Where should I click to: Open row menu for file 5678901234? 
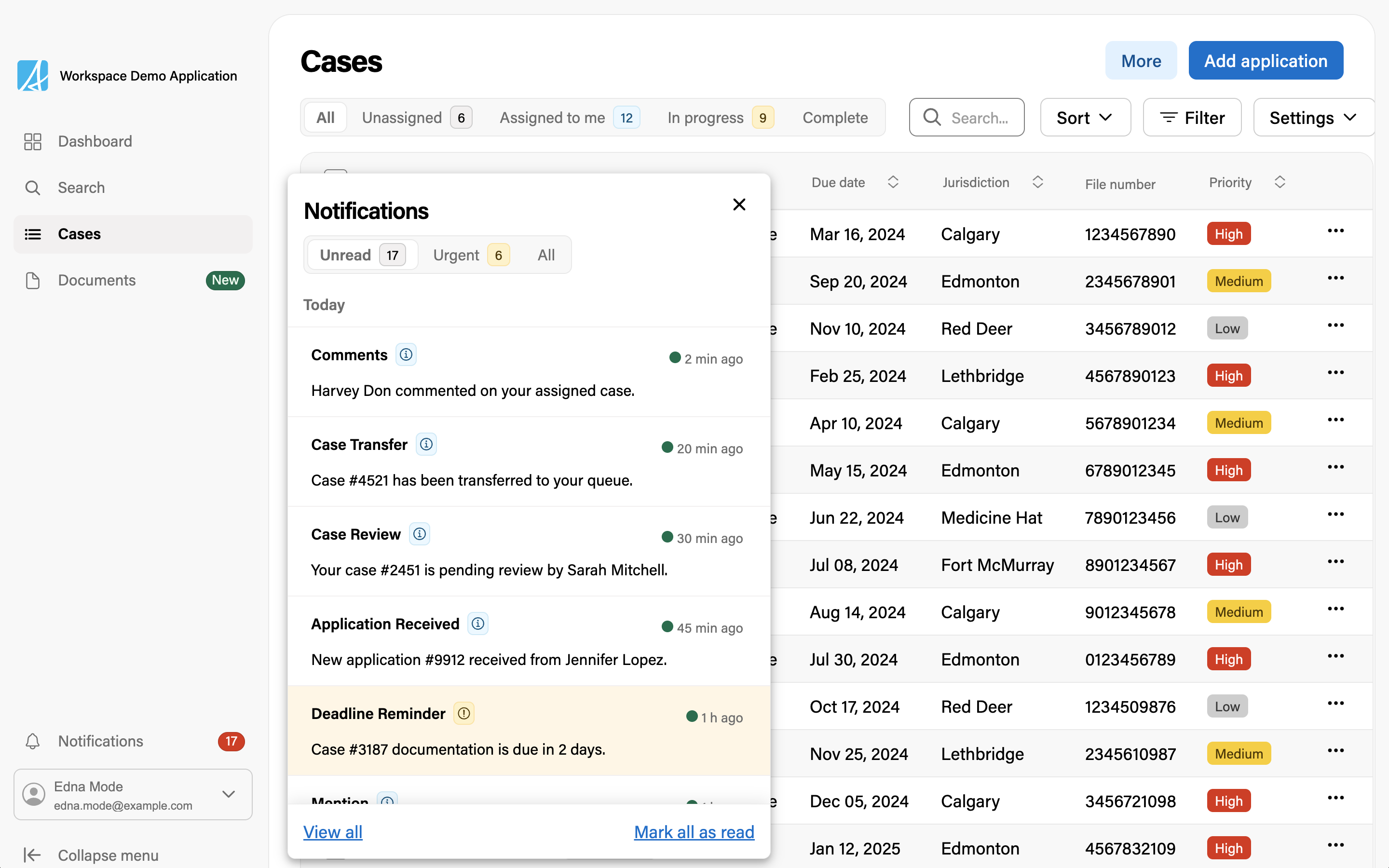coord(1335,420)
